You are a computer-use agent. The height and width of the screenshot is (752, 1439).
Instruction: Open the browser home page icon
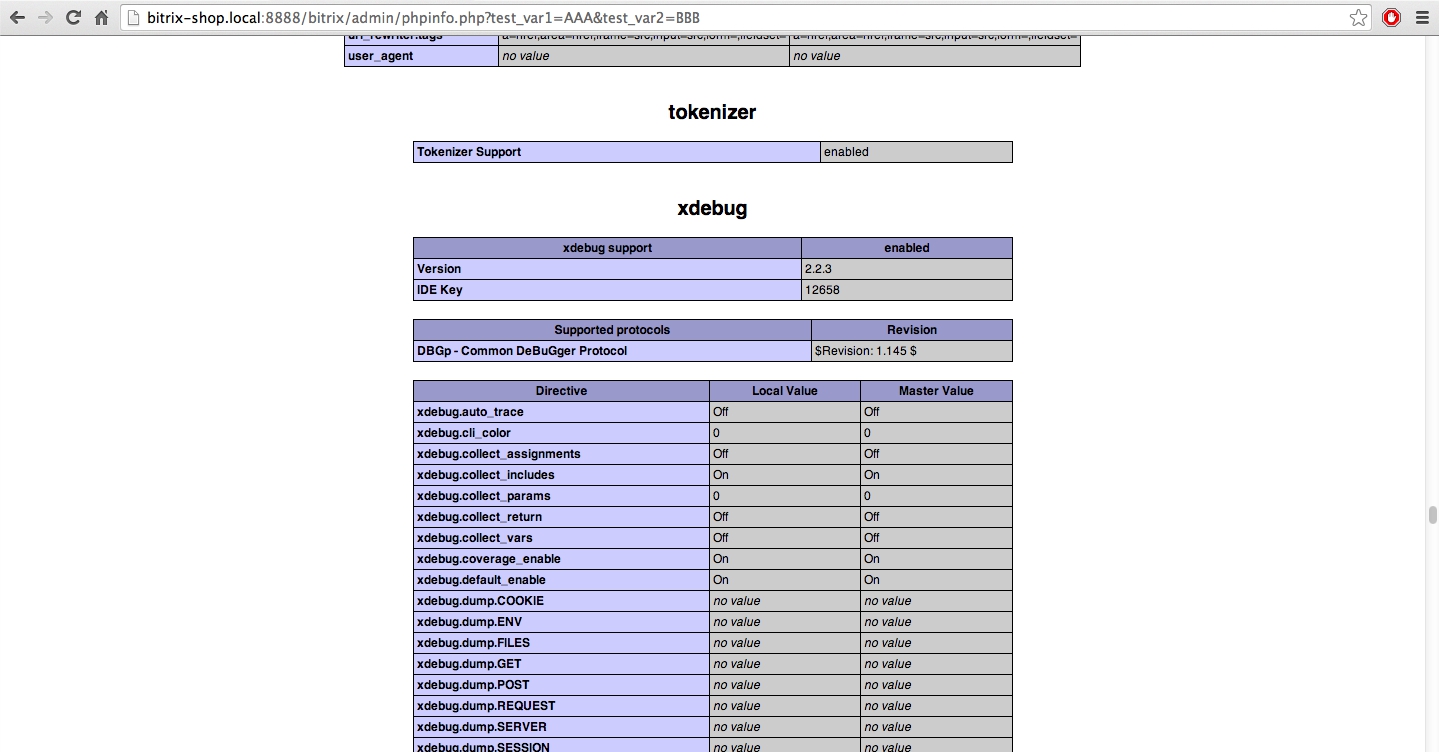pos(101,17)
